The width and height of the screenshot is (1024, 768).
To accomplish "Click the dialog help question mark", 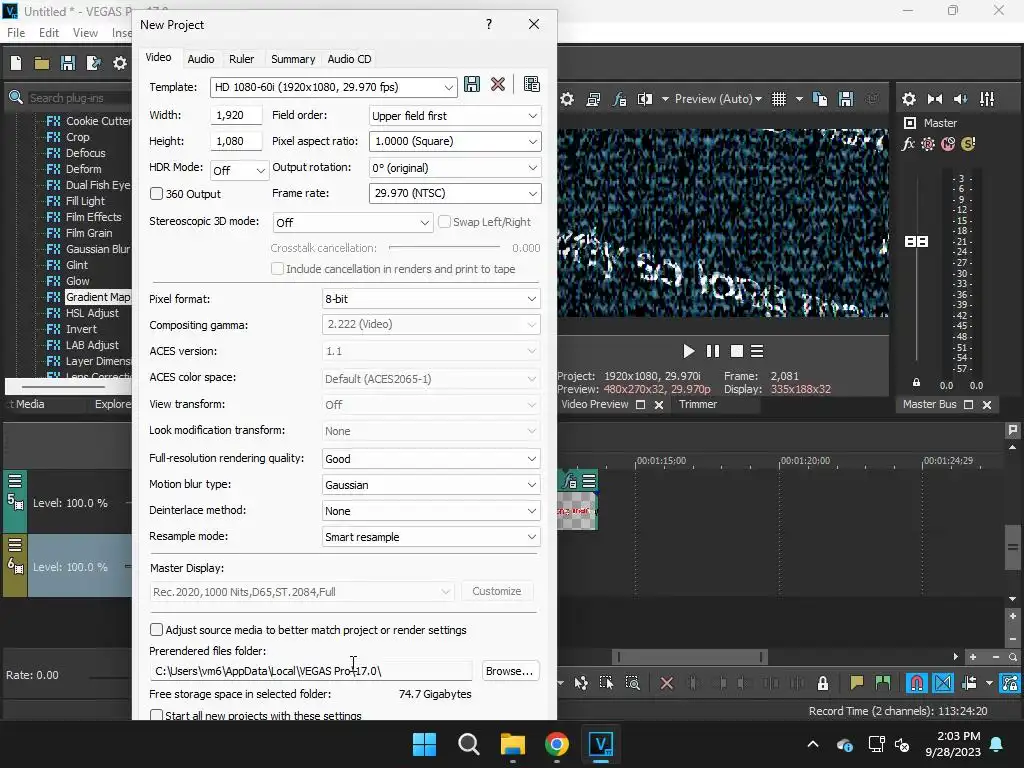I will point(488,24).
